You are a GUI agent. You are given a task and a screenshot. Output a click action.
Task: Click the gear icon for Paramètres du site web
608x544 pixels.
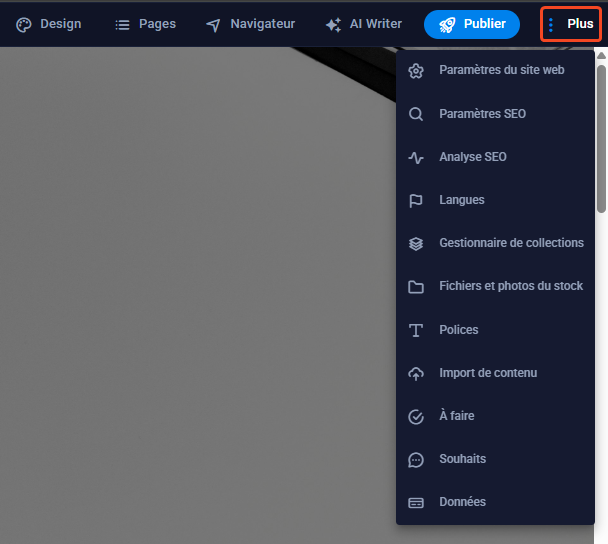416,71
